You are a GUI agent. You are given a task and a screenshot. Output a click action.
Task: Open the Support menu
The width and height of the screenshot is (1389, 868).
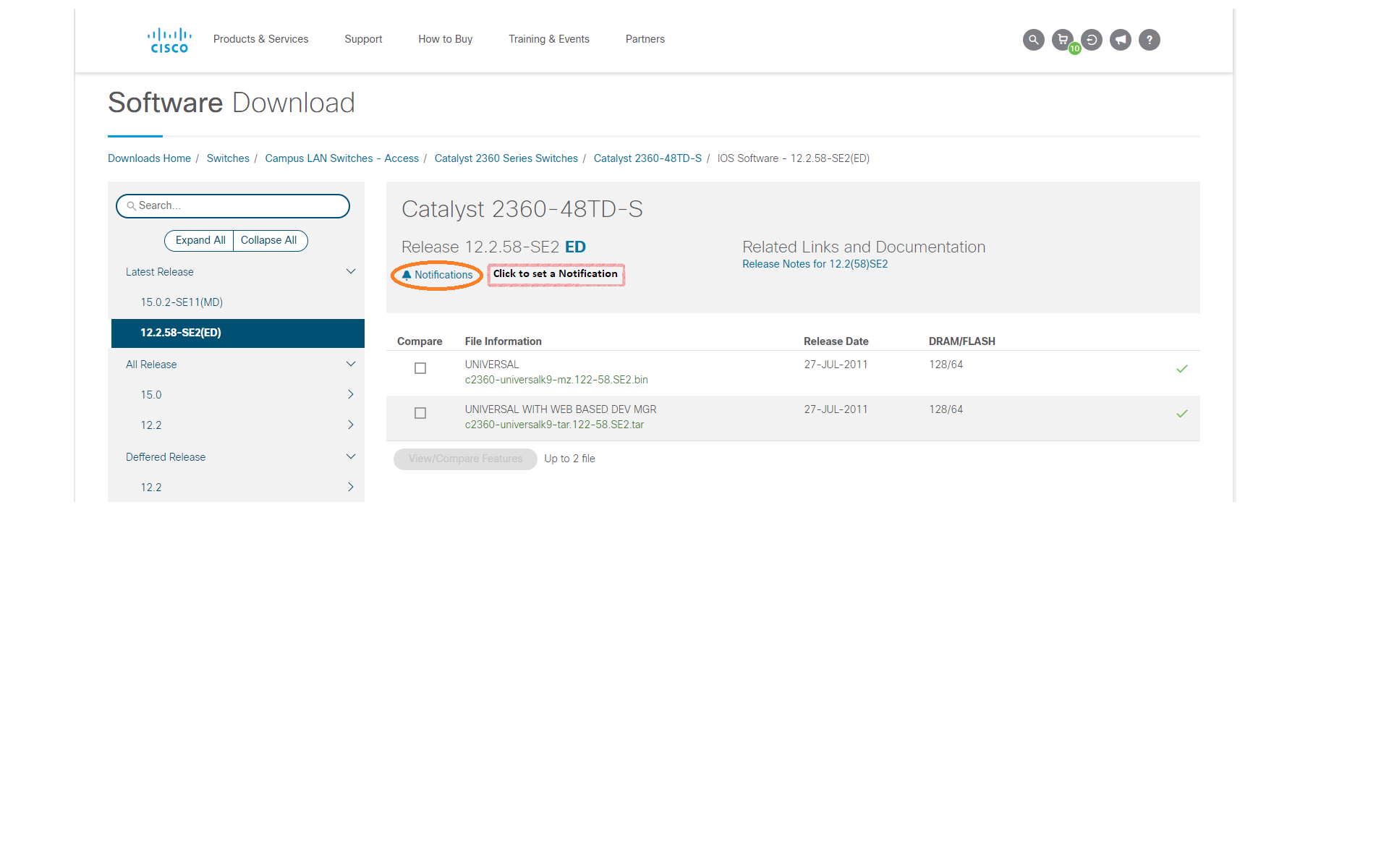(x=363, y=39)
